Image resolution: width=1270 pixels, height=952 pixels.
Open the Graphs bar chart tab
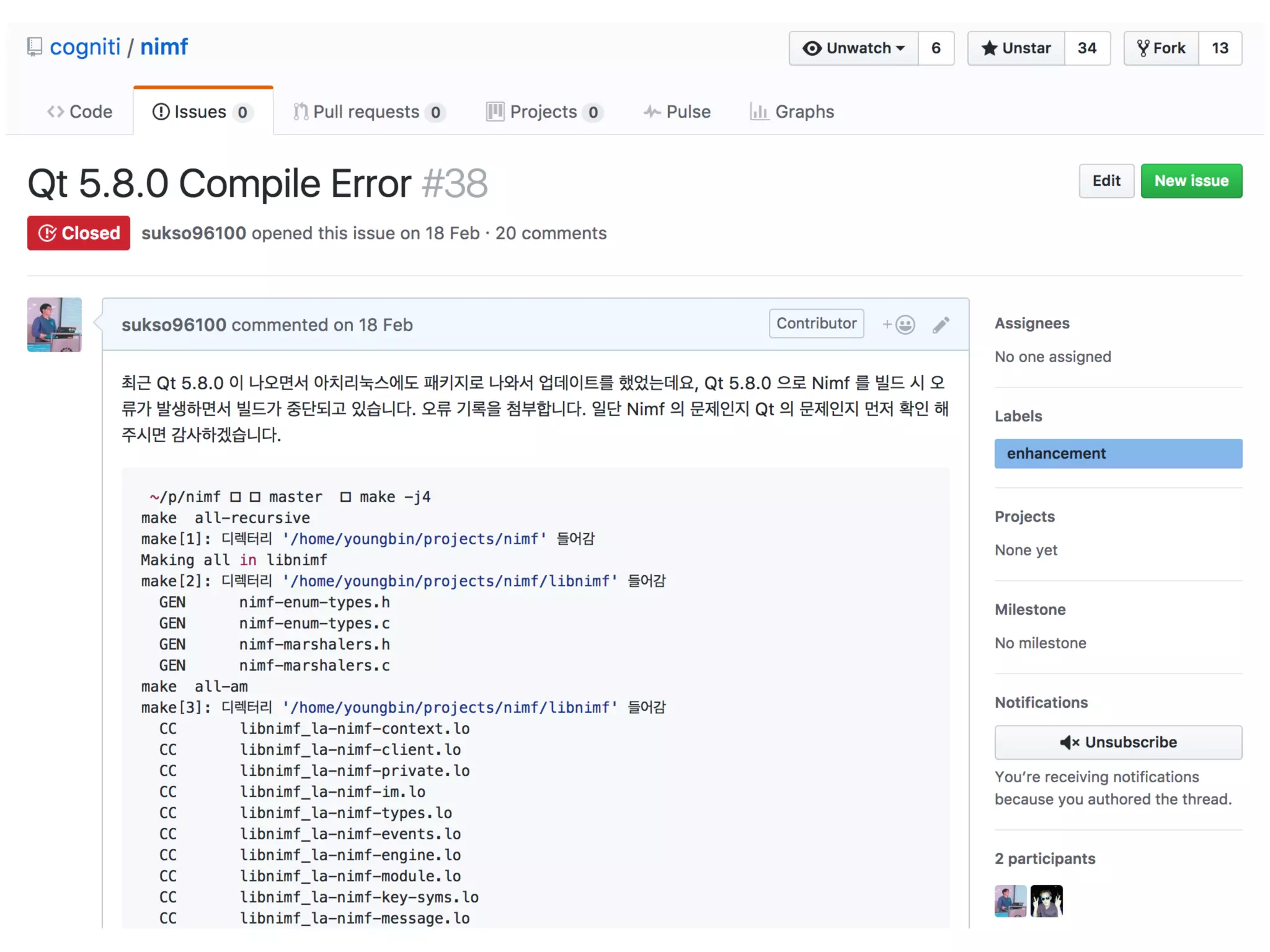click(x=792, y=112)
